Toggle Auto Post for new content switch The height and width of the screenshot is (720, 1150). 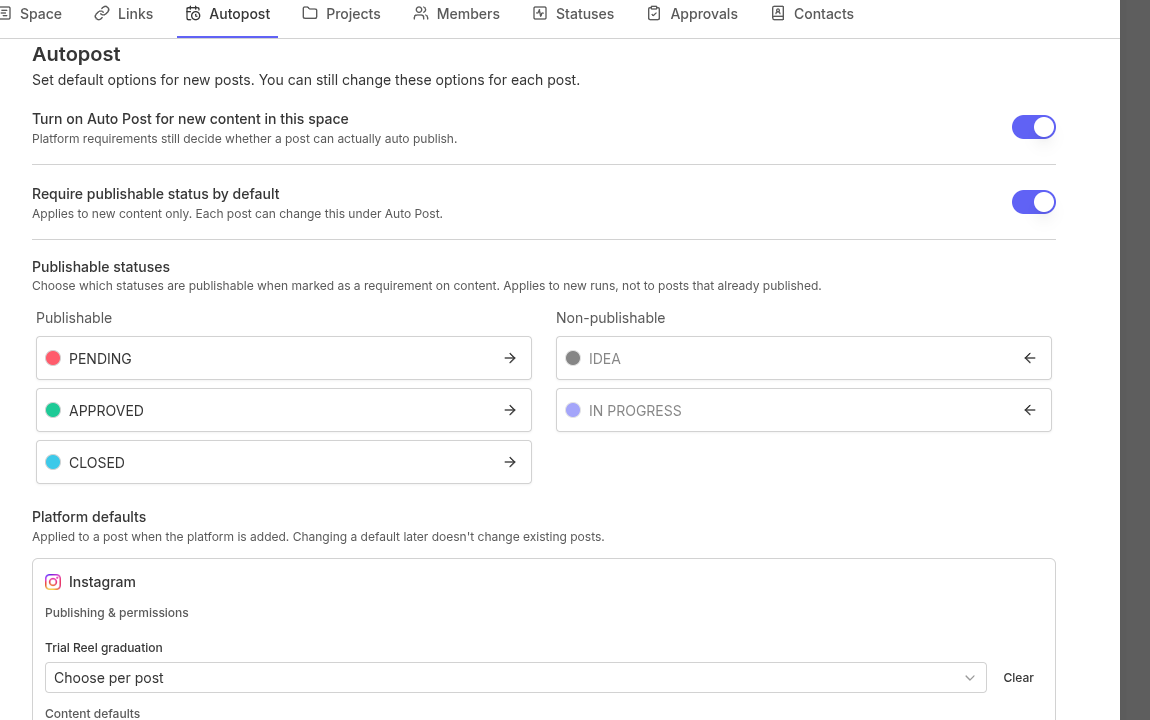click(x=1033, y=127)
